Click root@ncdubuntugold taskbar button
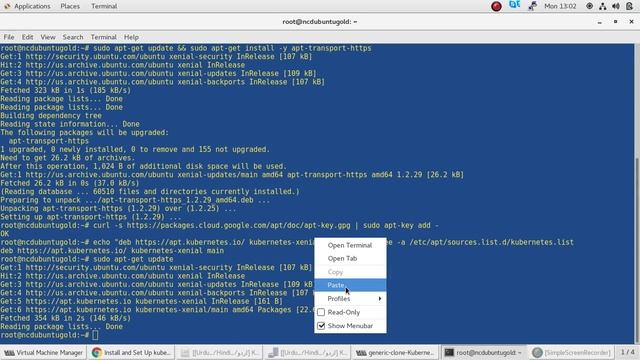 pos(484,352)
